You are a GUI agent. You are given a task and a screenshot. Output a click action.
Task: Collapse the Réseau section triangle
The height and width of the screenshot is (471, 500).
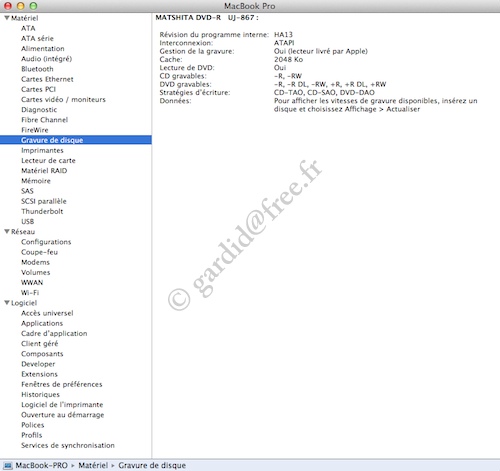point(7,232)
